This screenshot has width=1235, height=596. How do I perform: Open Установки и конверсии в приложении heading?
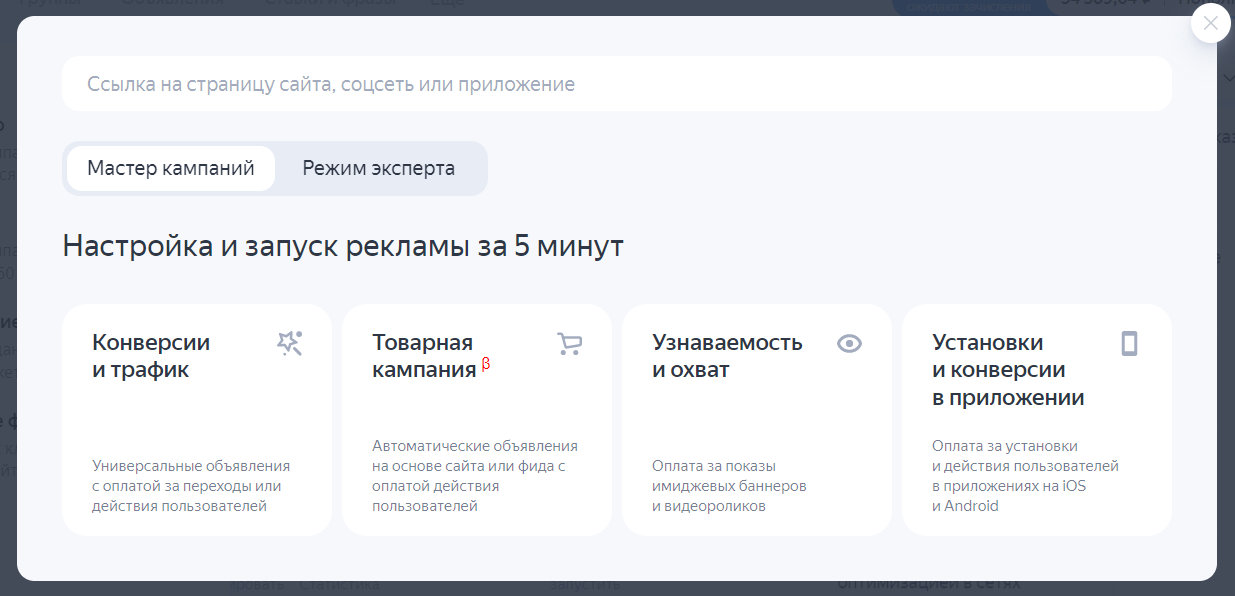1008,370
